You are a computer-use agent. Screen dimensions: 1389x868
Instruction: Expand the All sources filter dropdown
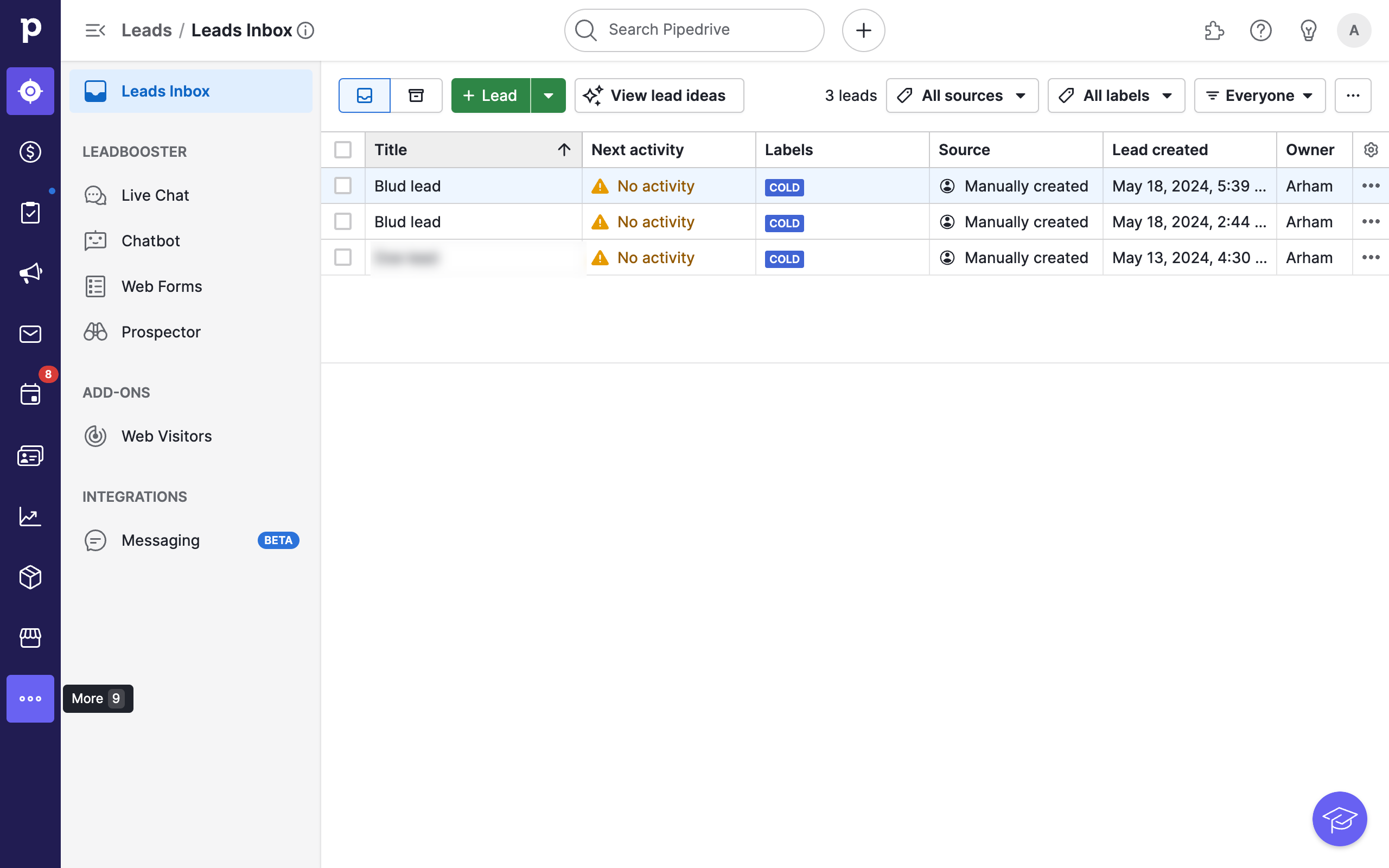coord(962,95)
